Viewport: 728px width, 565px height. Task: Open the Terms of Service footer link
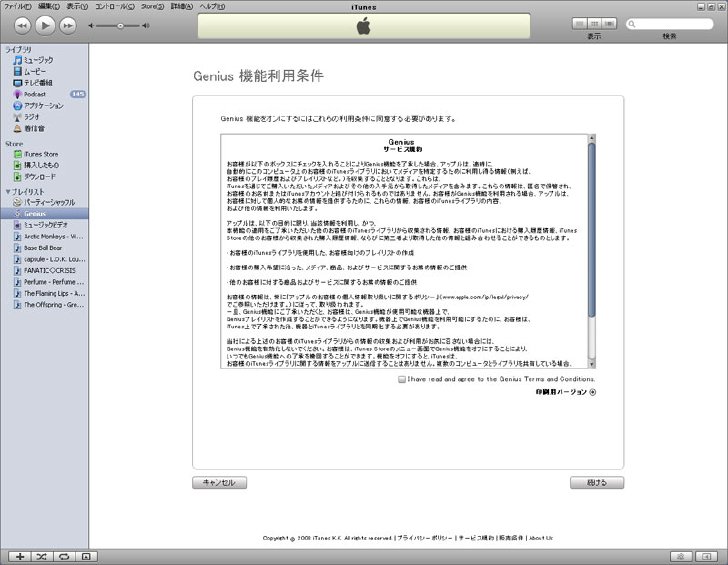coord(476,538)
